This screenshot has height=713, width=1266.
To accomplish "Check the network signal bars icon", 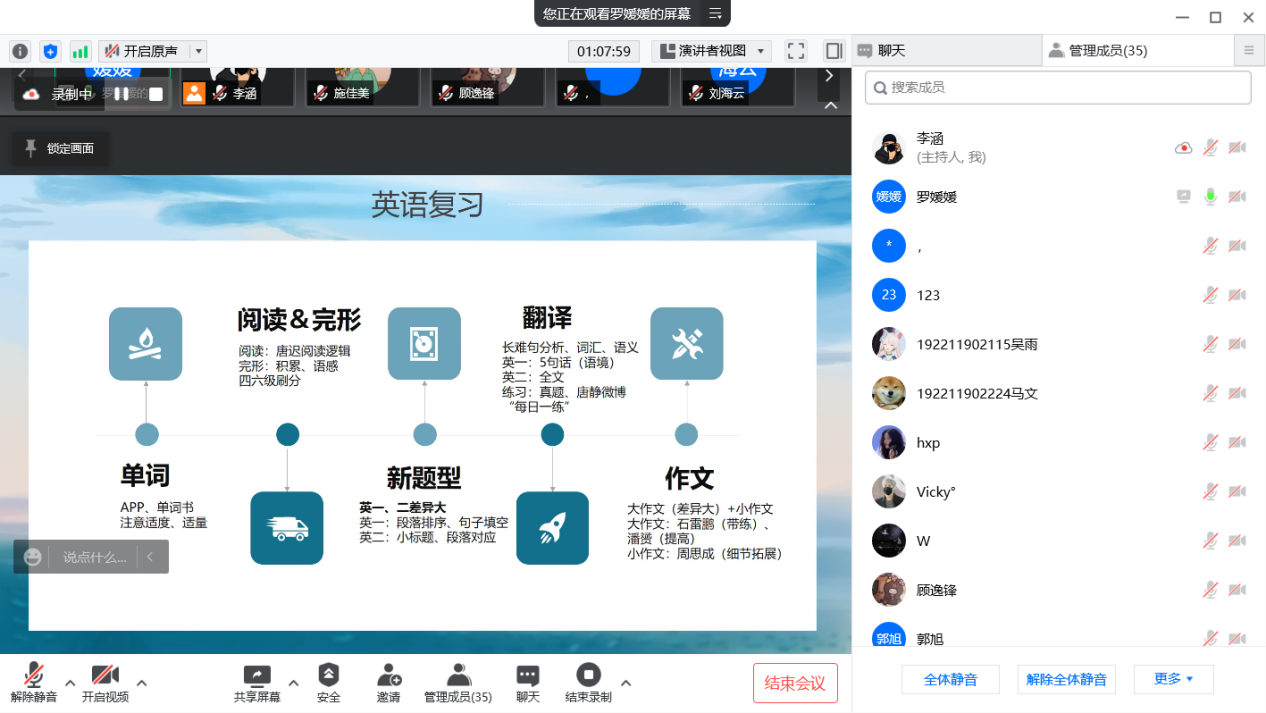I will (80, 51).
